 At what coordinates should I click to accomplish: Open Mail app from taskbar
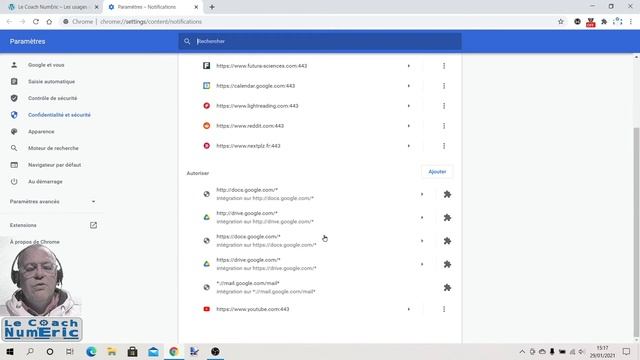coord(153,351)
